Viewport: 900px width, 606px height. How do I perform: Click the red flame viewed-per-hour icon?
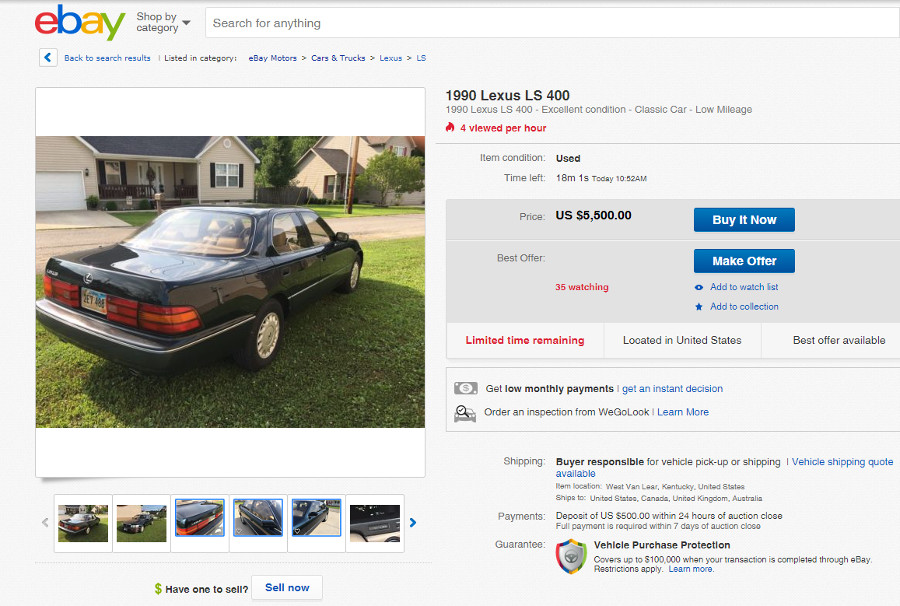coord(450,127)
